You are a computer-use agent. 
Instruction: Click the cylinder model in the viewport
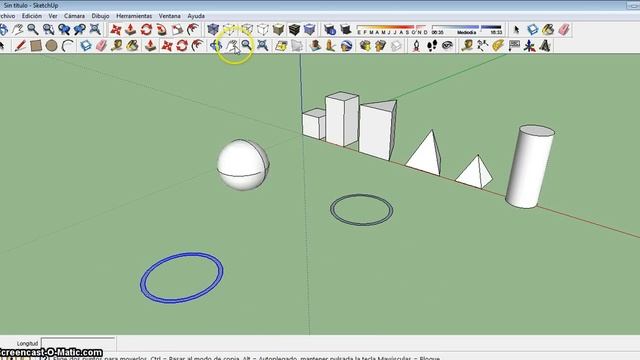click(529, 167)
